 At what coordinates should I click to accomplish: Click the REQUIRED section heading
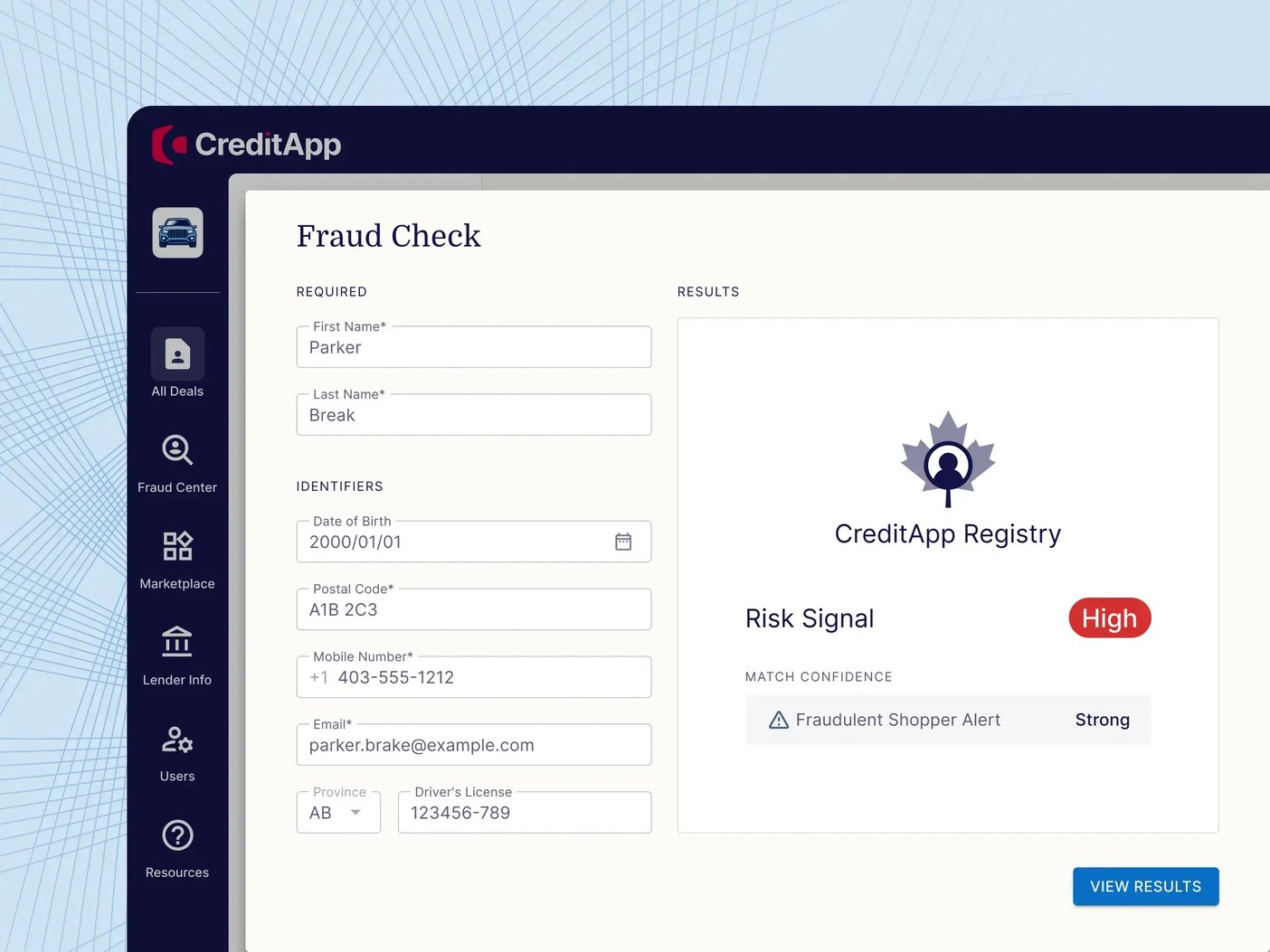coord(332,292)
